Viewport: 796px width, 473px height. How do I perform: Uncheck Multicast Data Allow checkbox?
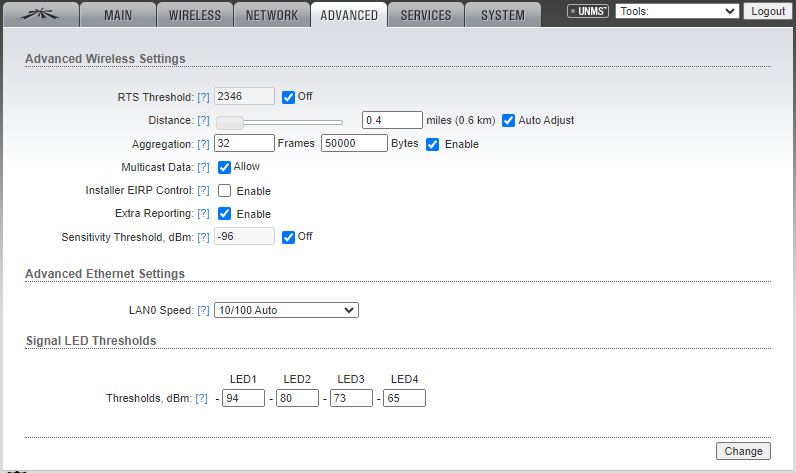(224, 167)
